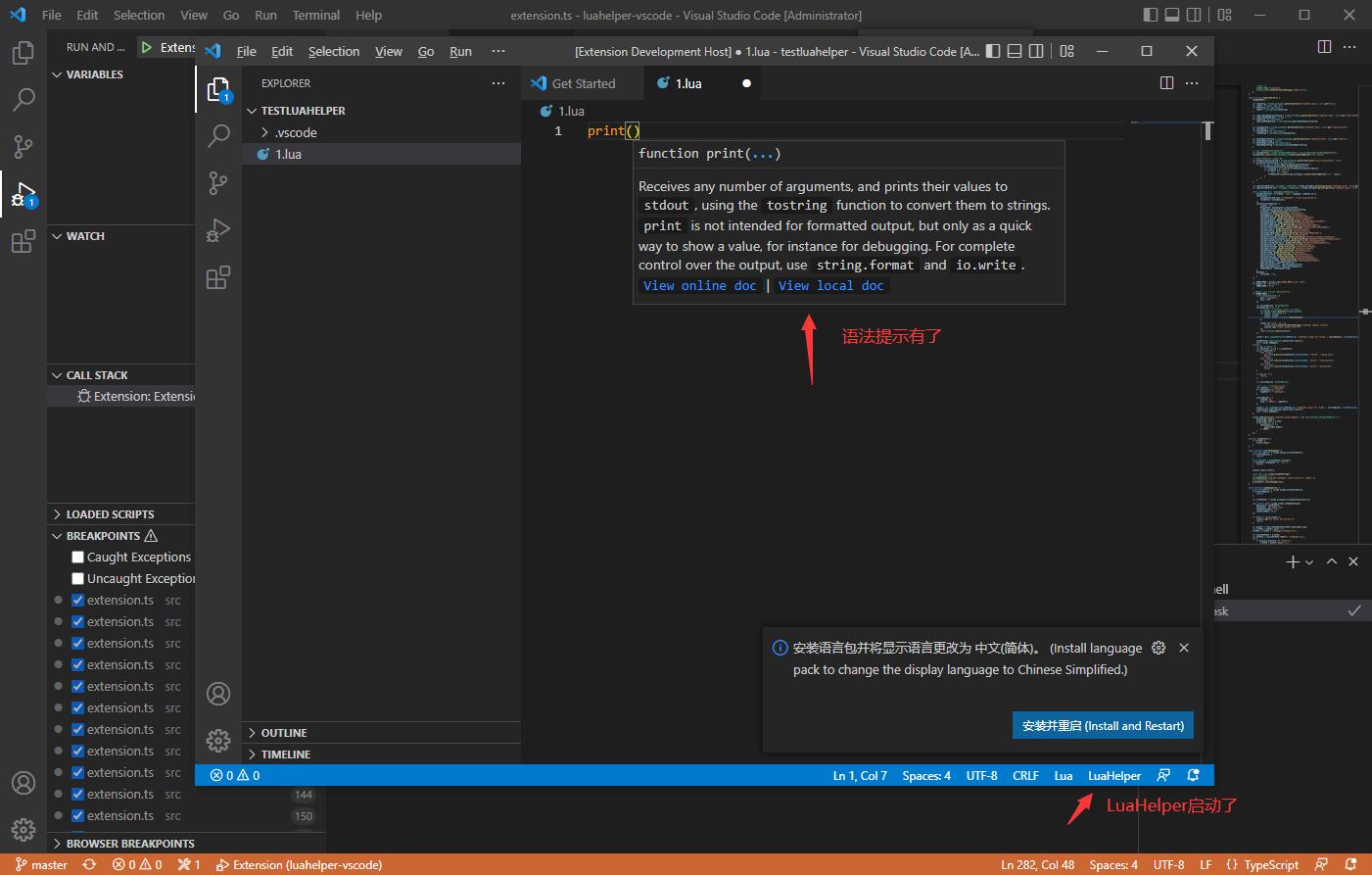Open Accounts in Extension Development Host activity bar
The height and width of the screenshot is (875, 1372).
coord(218,694)
